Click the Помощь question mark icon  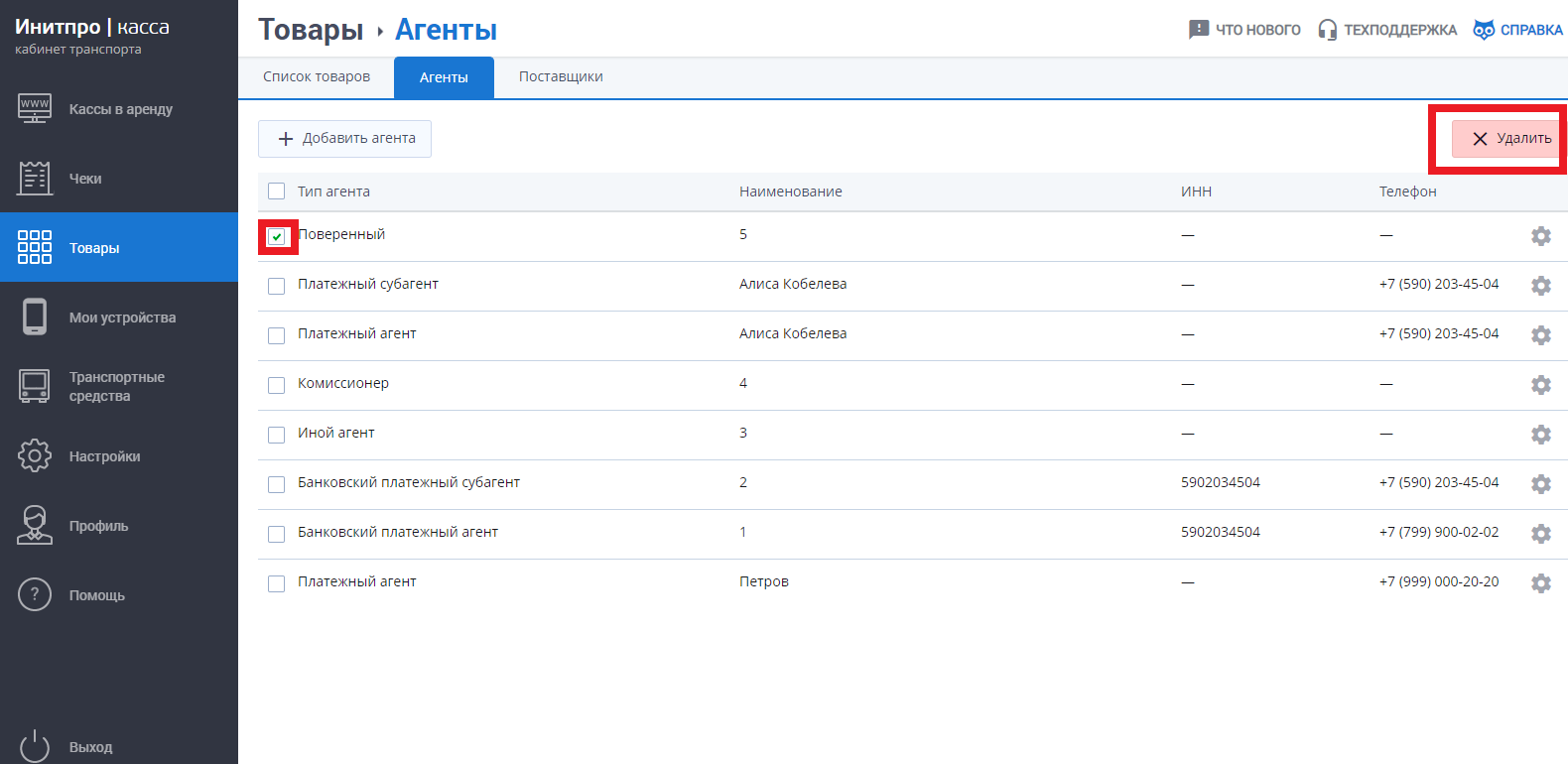(x=35, y=594)
